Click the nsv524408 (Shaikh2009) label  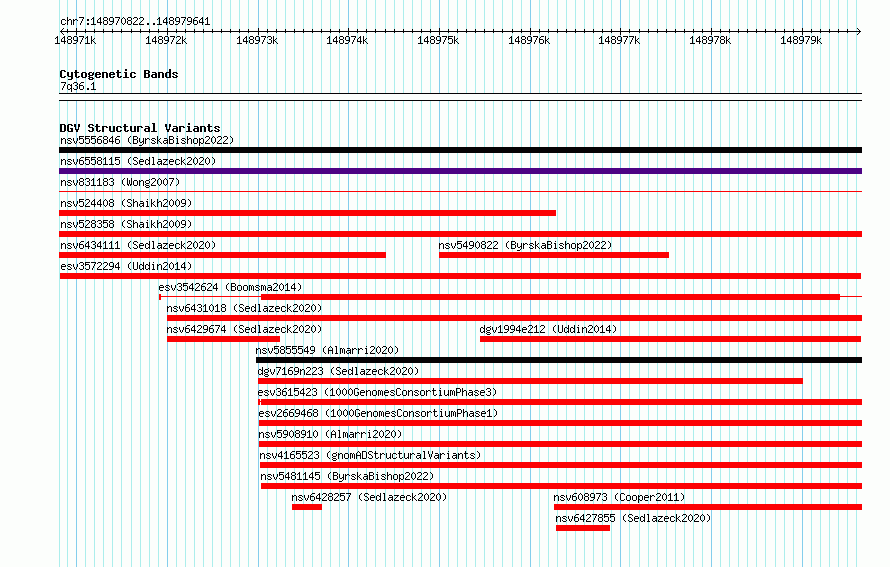tap(126, 203)
